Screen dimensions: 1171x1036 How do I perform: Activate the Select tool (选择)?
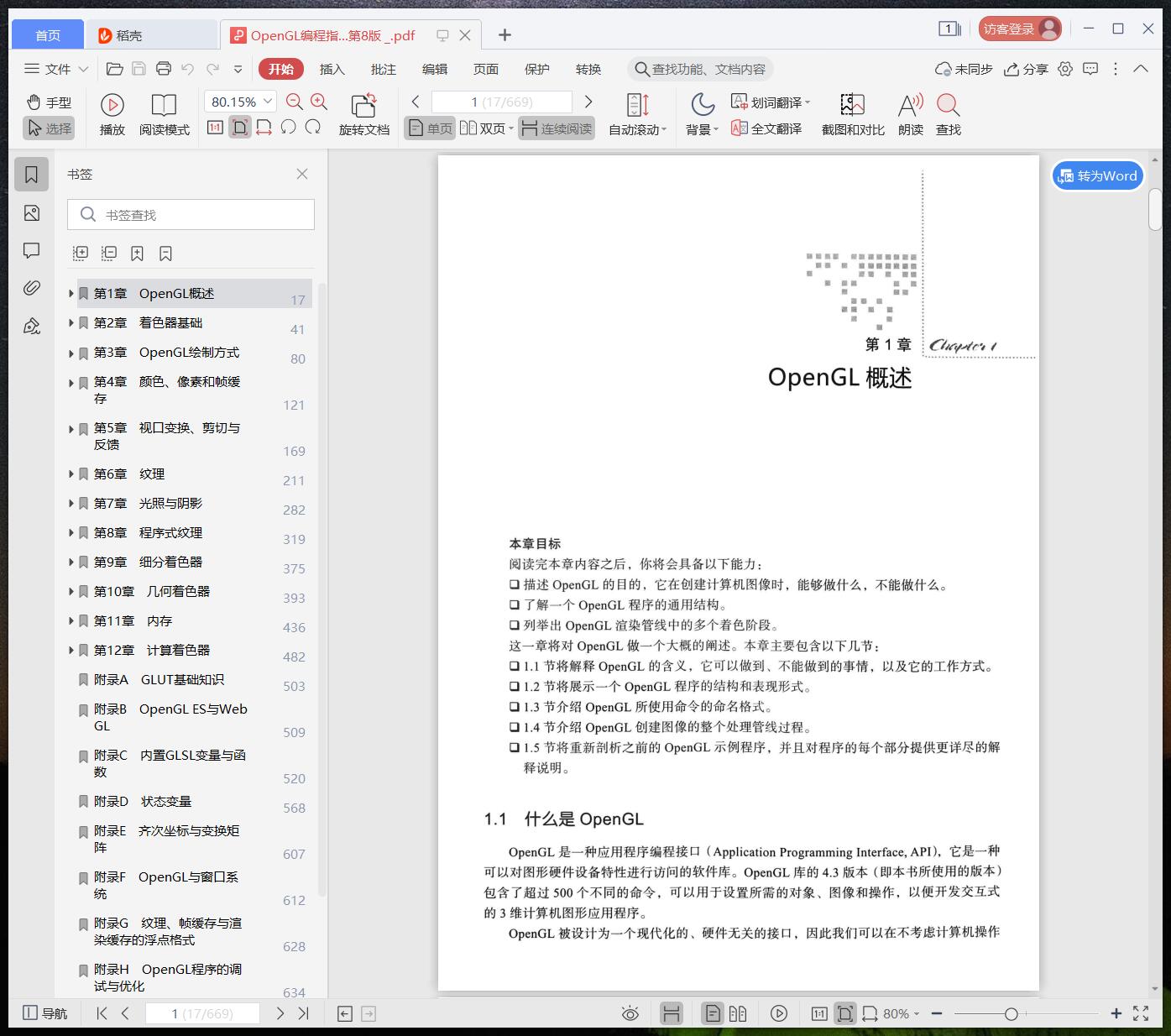pos(49,128)
